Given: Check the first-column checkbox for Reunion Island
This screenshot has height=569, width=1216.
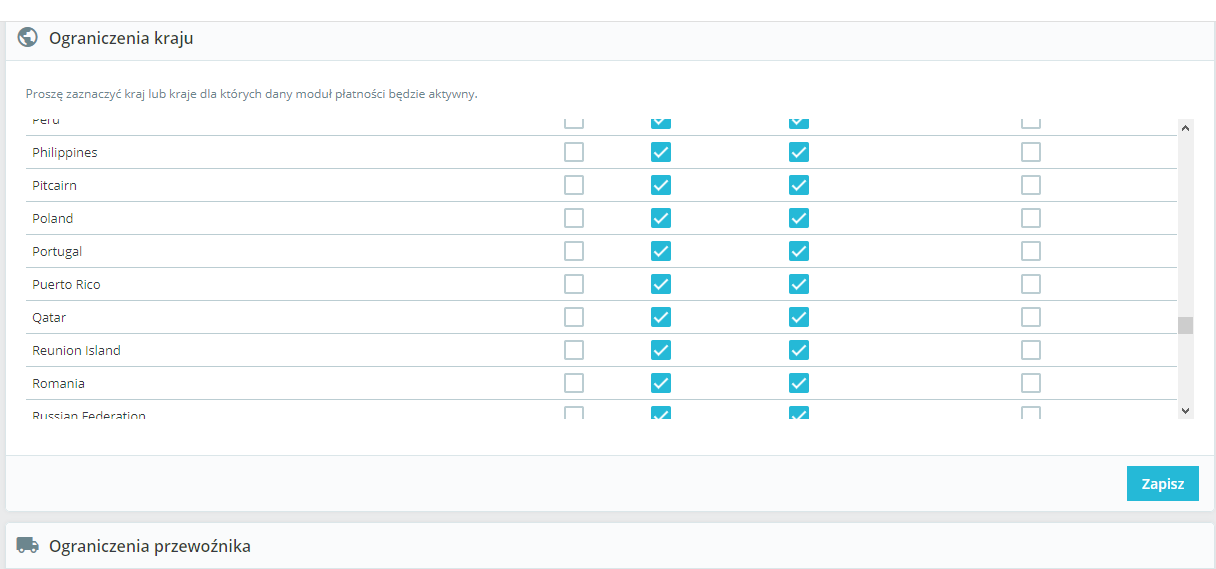Looking at the screenshot, I should click(574, 350).
